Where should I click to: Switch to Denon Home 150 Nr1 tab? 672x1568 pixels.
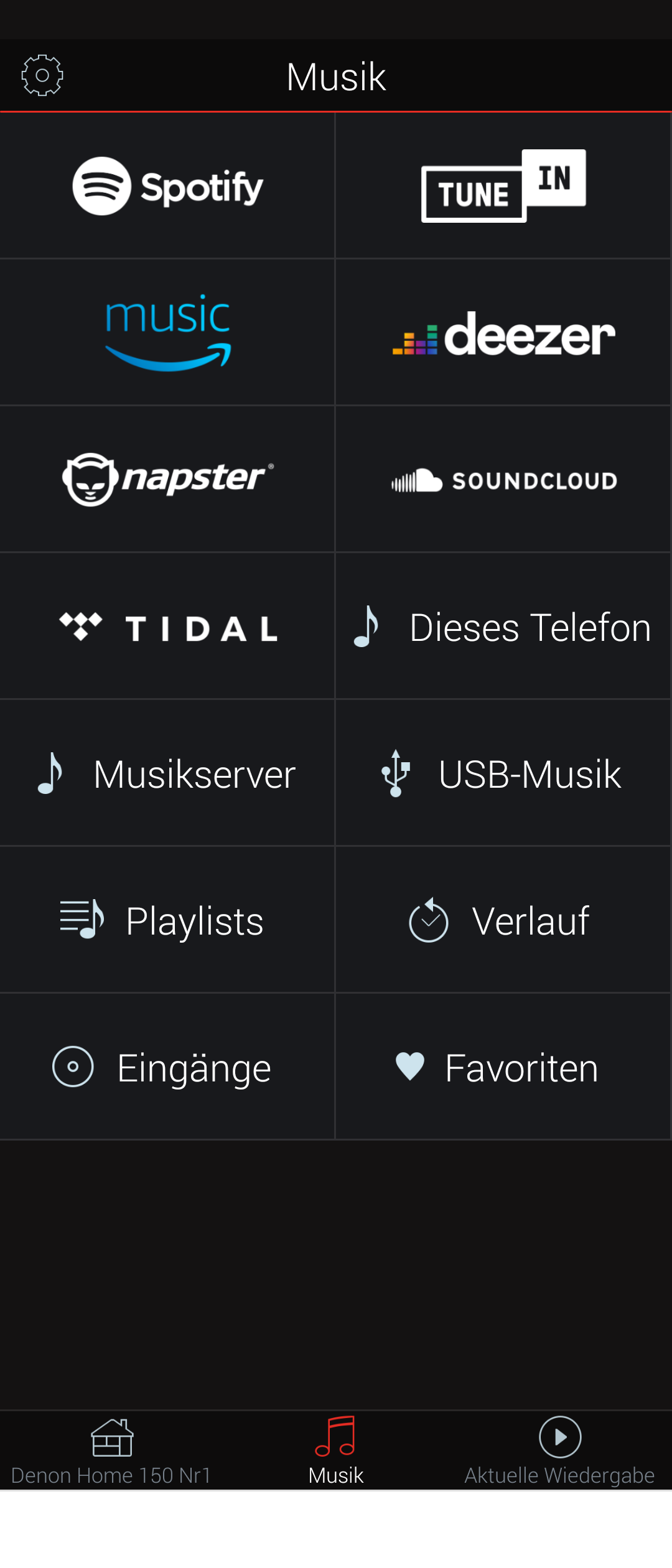[x=112, y=1451]
